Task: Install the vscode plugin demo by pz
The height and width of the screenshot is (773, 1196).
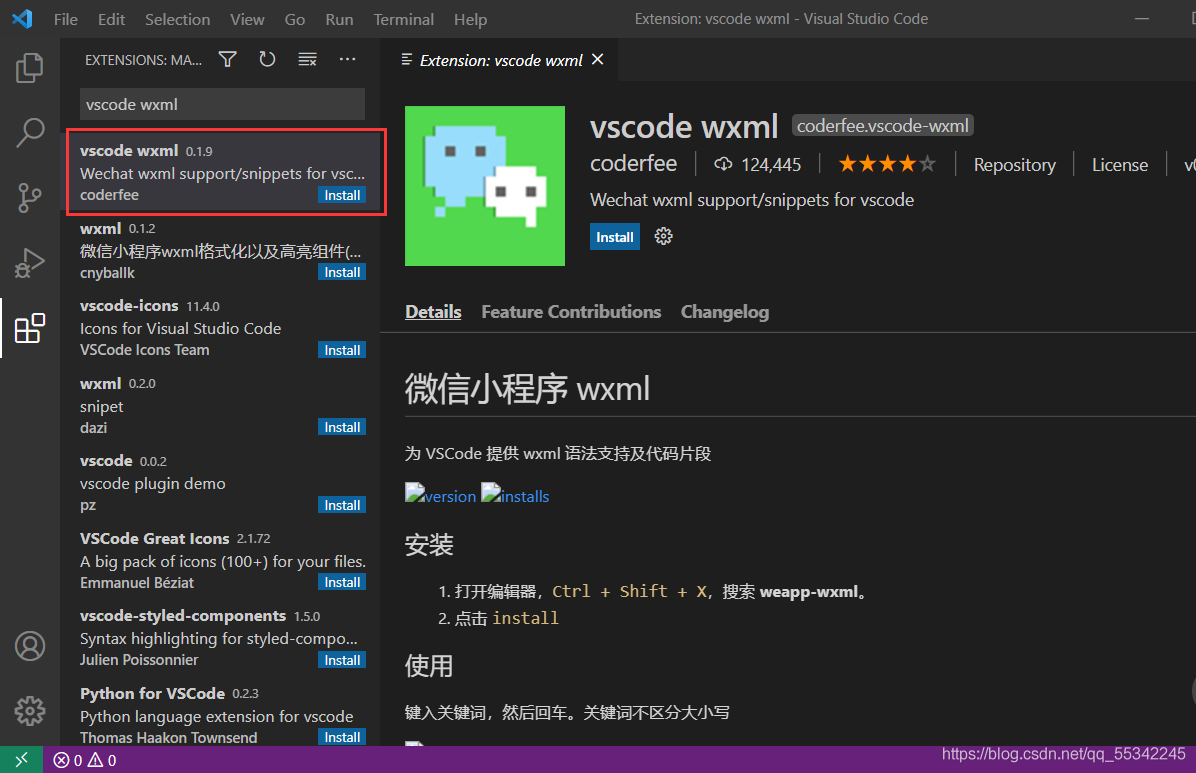Action: tap(342, 505)
